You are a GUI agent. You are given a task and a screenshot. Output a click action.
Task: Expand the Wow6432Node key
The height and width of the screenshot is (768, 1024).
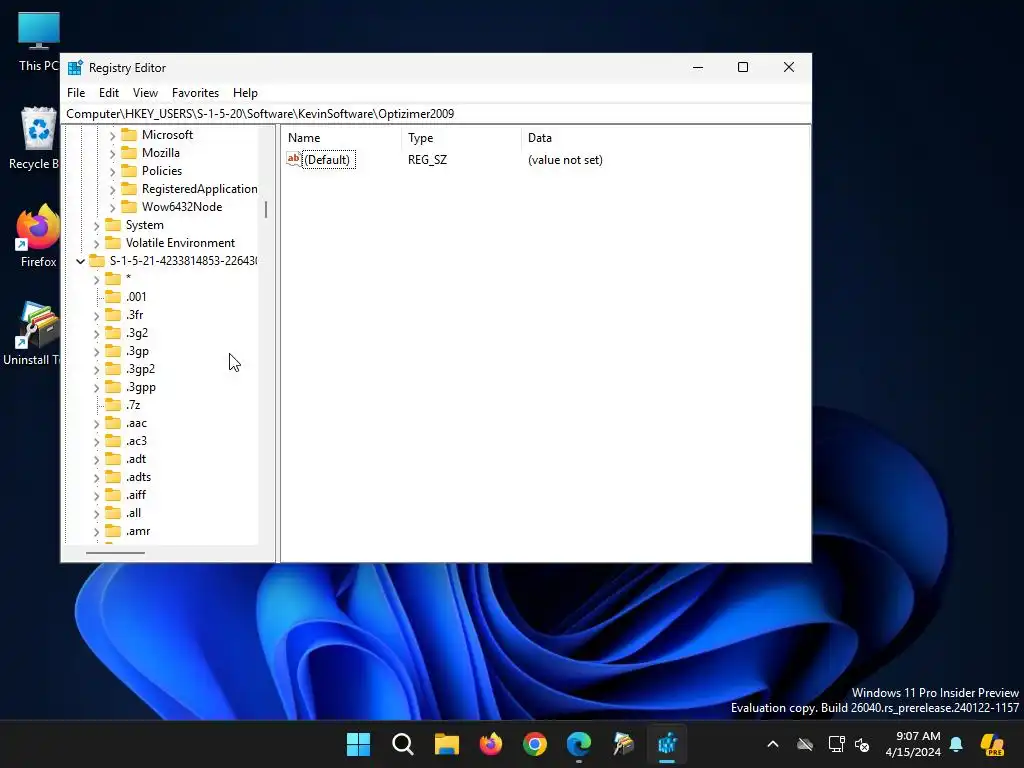112,207
